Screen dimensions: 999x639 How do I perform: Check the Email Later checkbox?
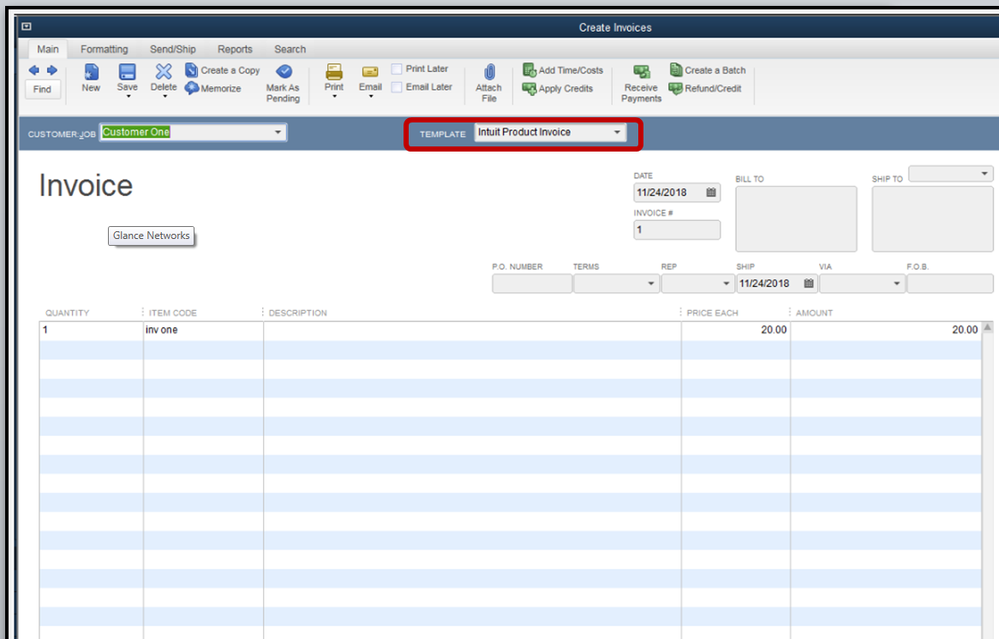click(x=397, y=88)
